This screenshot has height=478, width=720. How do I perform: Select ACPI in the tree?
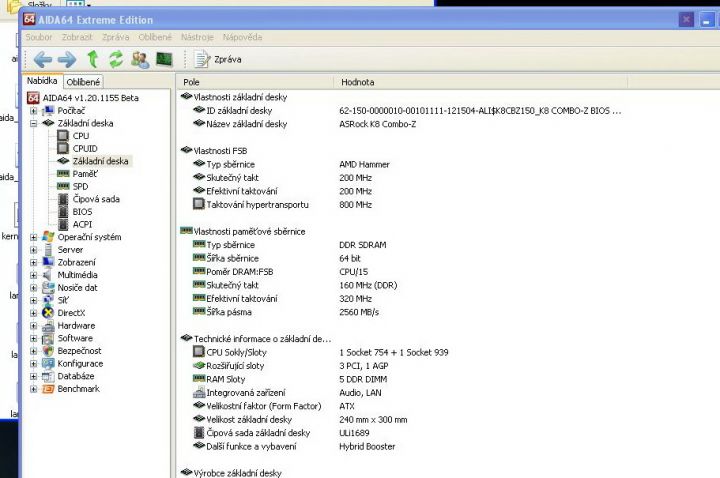tap(82, 224)
